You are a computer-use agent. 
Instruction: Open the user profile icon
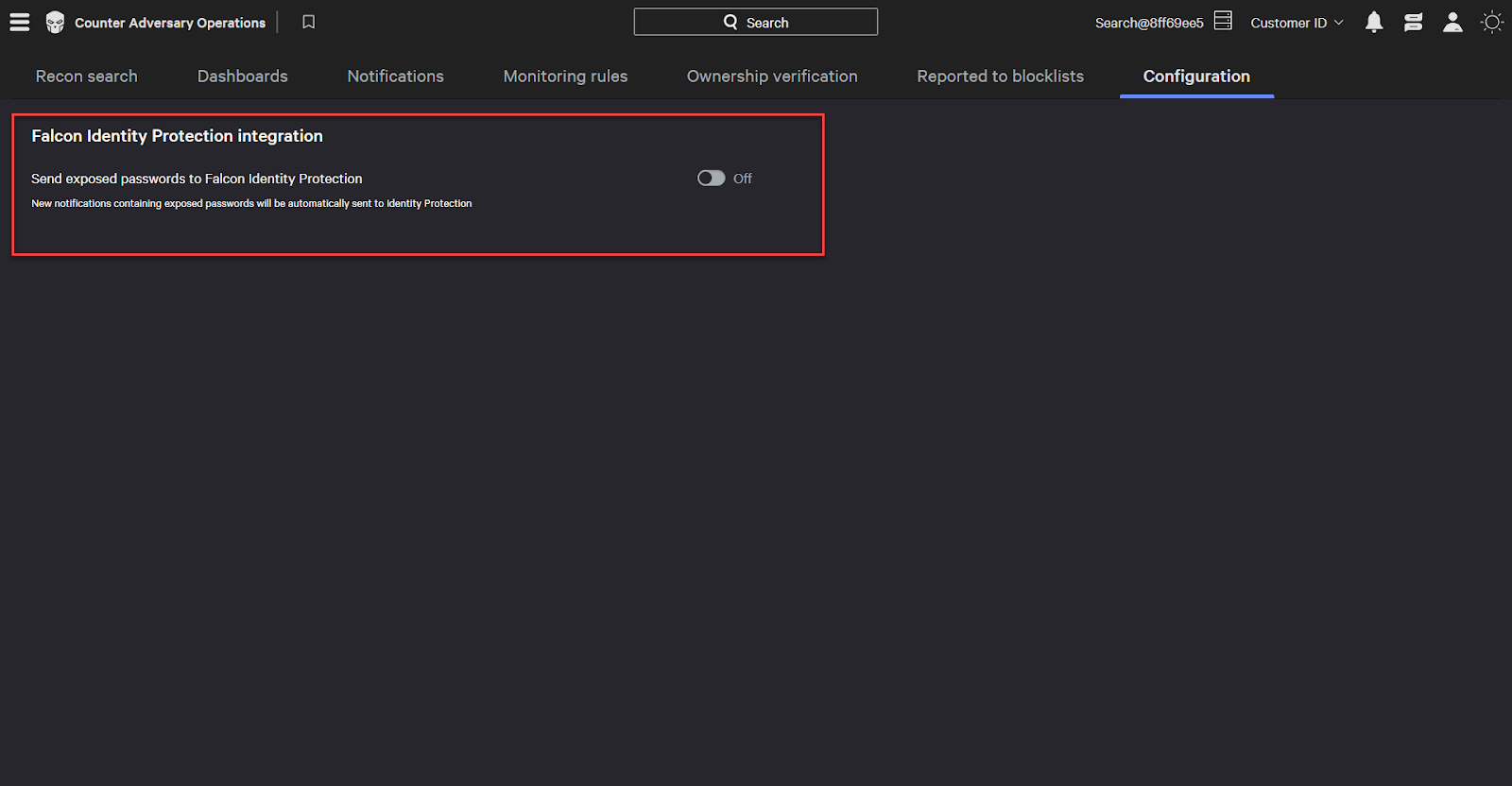point(1453,23)
